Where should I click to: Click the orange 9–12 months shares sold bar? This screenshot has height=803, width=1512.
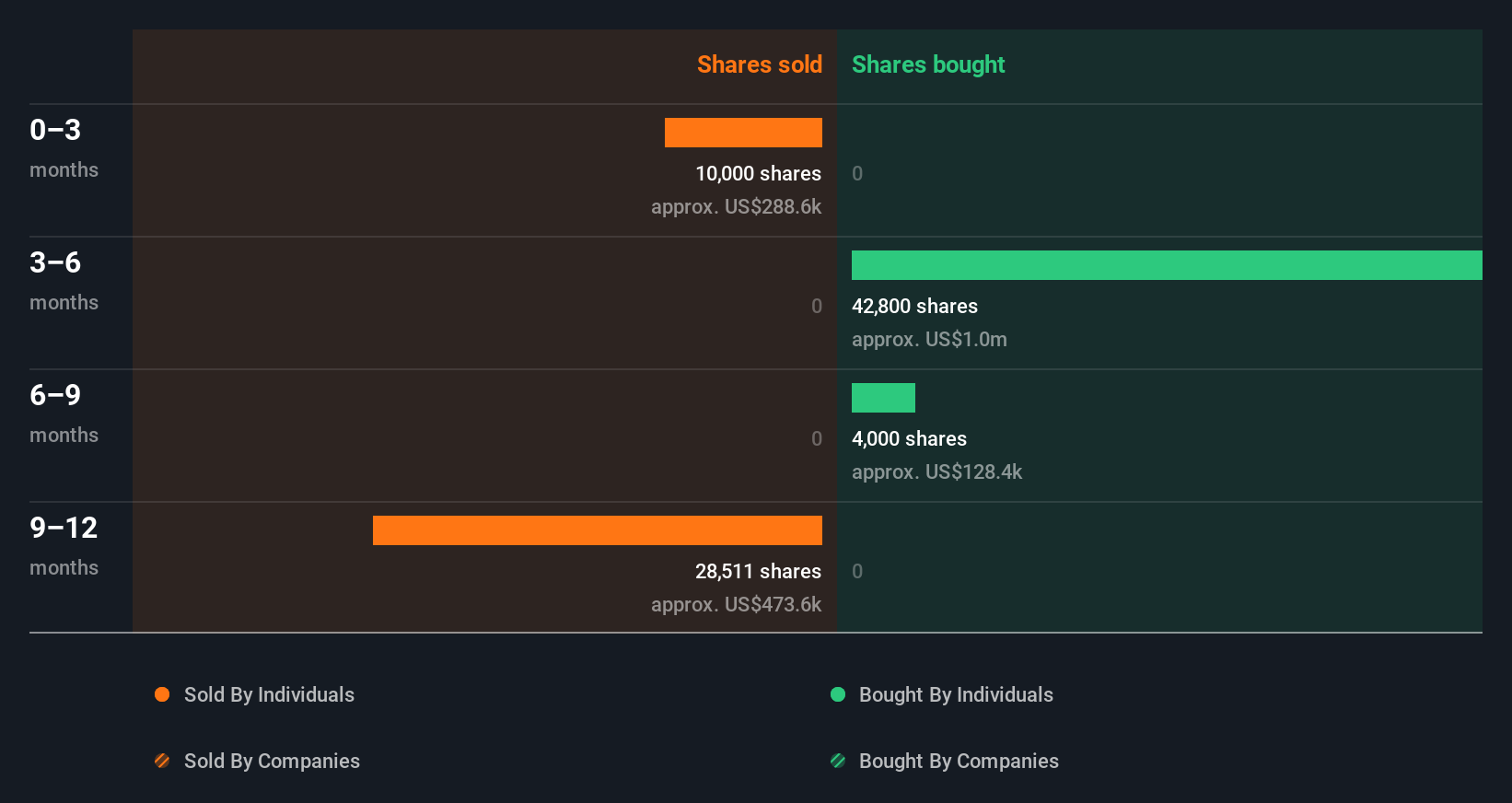point(598,530)
